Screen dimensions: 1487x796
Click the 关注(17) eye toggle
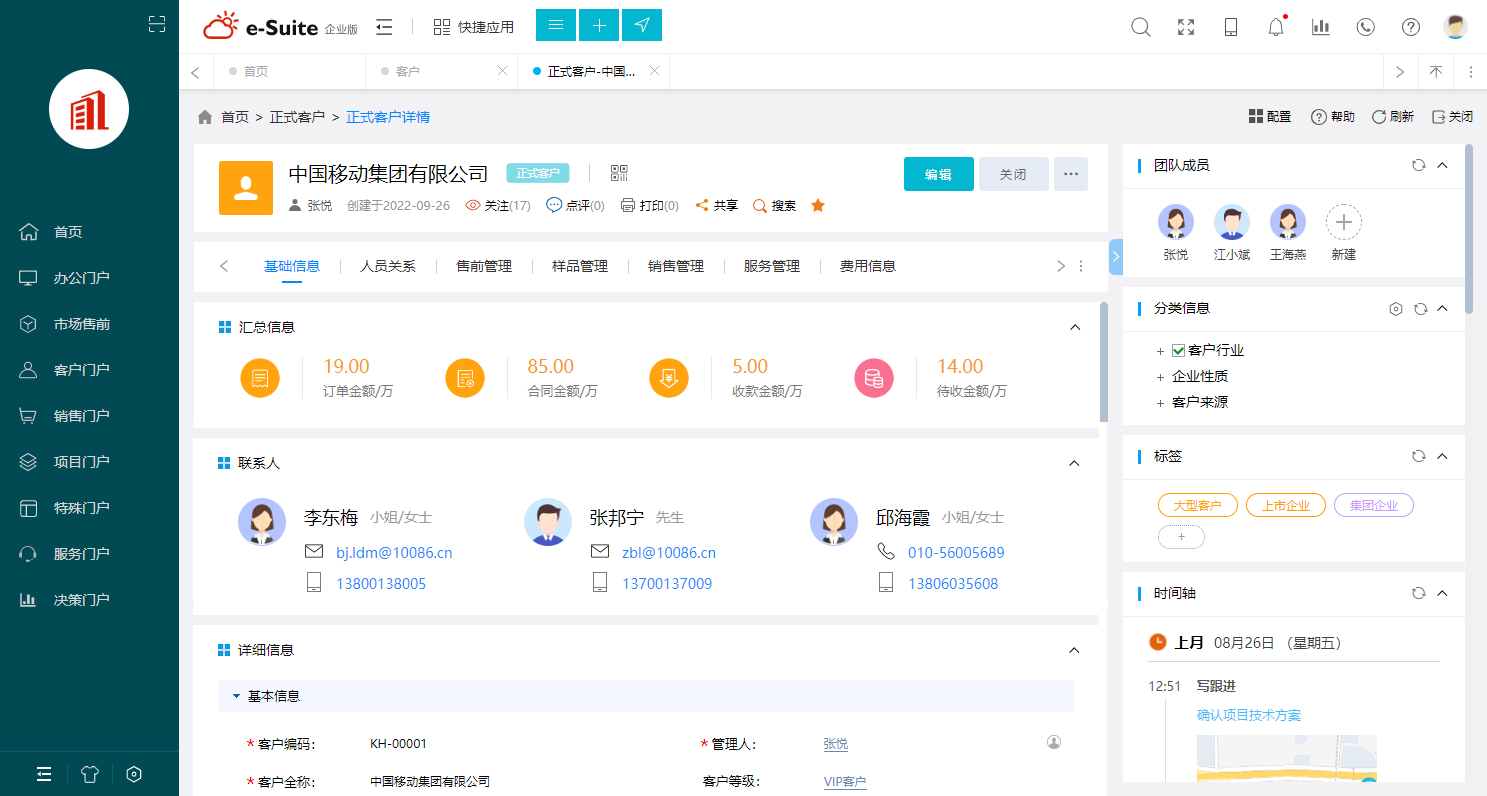coord(498,205)
